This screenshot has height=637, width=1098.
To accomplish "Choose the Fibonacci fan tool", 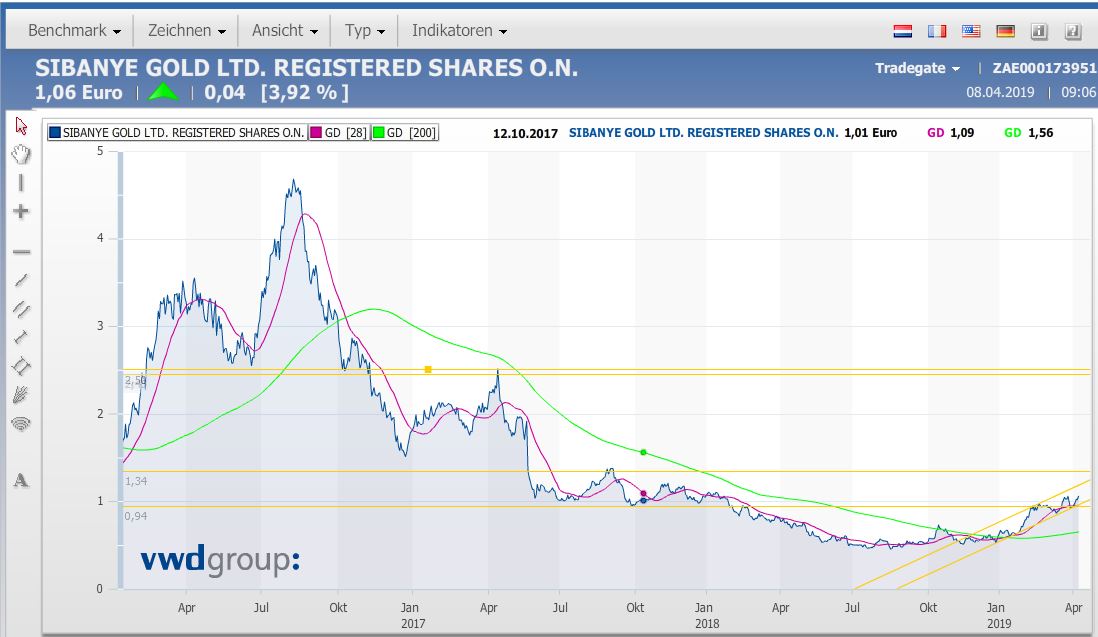I will tap(21, 395).
